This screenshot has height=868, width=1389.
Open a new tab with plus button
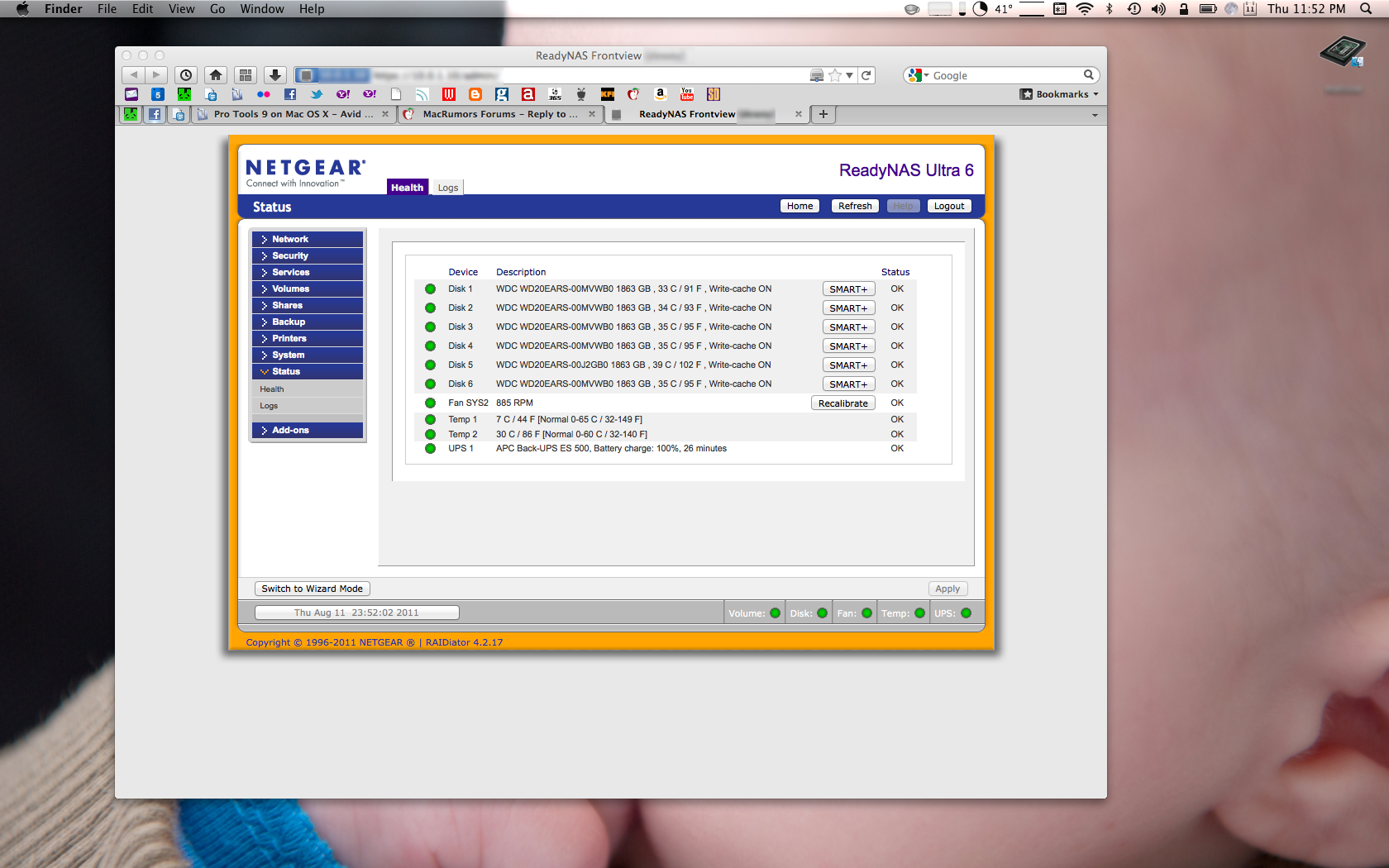(823, 114)
